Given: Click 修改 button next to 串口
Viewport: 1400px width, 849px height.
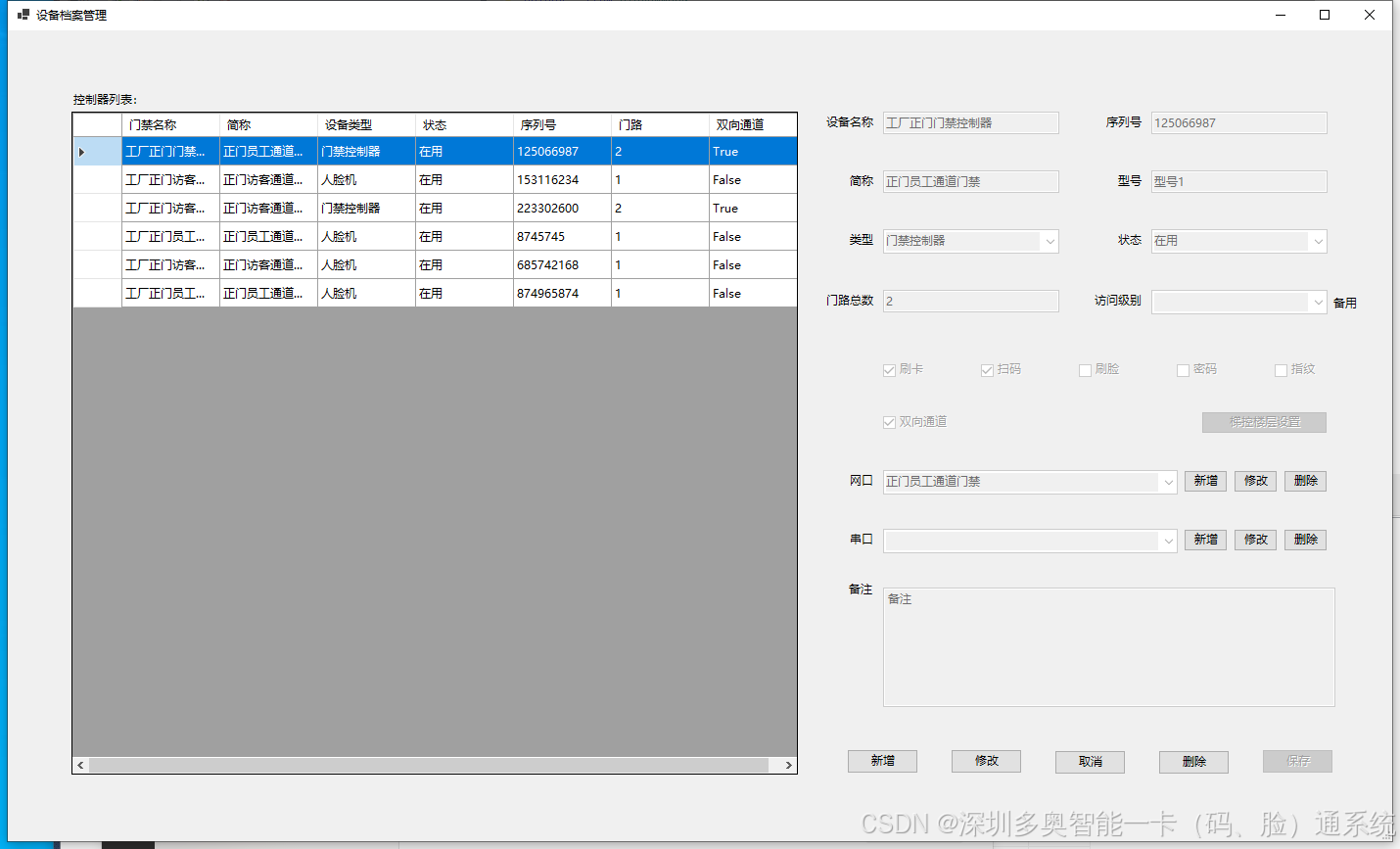Looking at the screenshot, I should pyautogui.click(x=1255, y=540).
